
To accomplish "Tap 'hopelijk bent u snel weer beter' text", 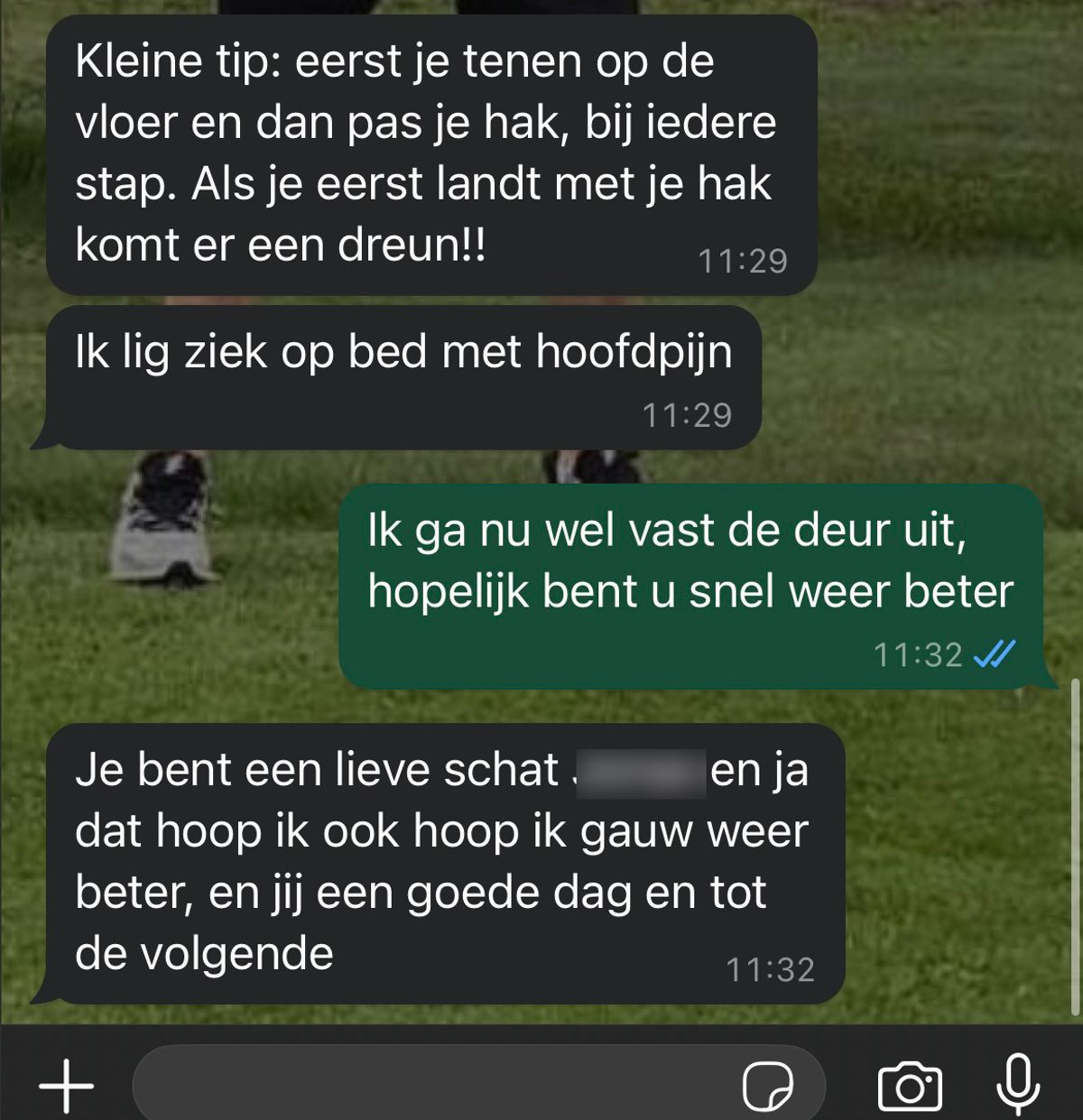I will (691, 591).
